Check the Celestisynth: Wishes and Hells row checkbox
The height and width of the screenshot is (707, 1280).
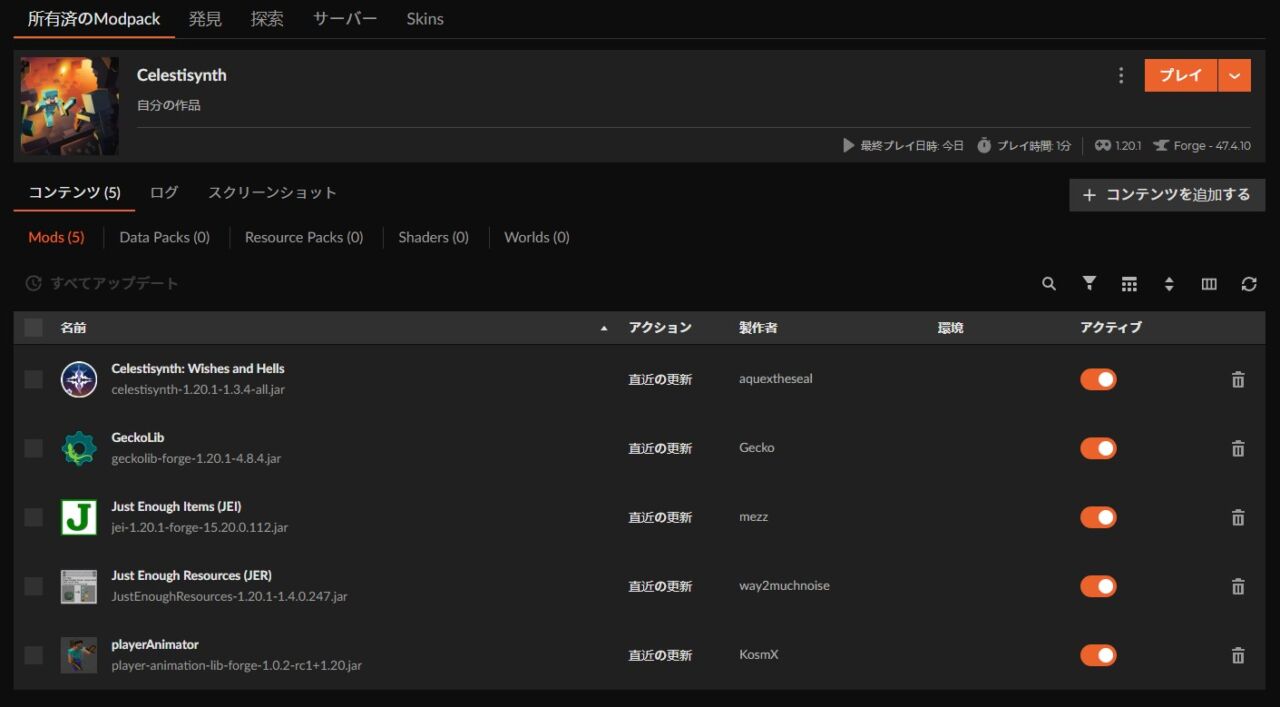[x=34, y=379]
